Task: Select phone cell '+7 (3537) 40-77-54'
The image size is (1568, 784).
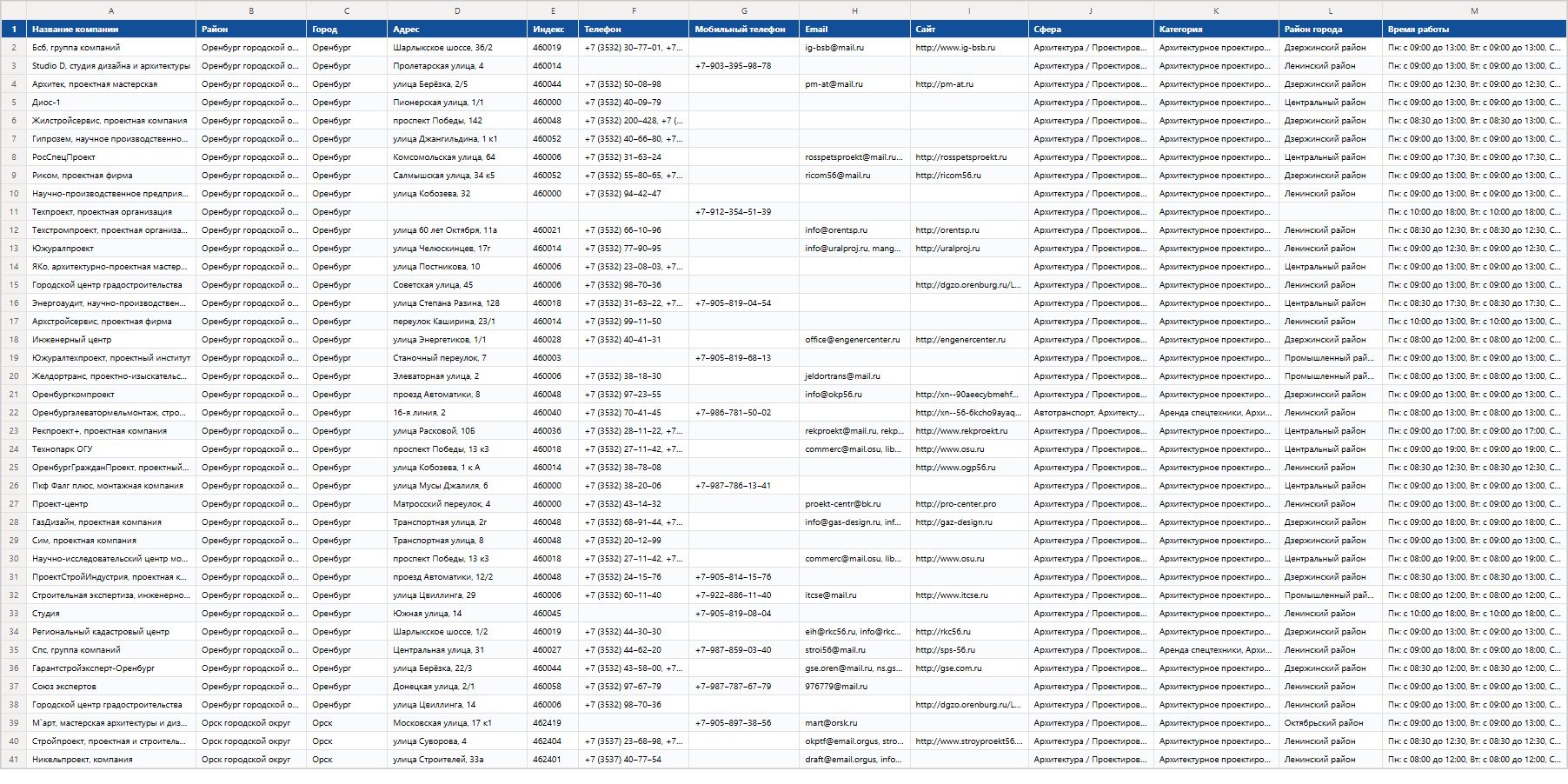Action: pos(634,760)
